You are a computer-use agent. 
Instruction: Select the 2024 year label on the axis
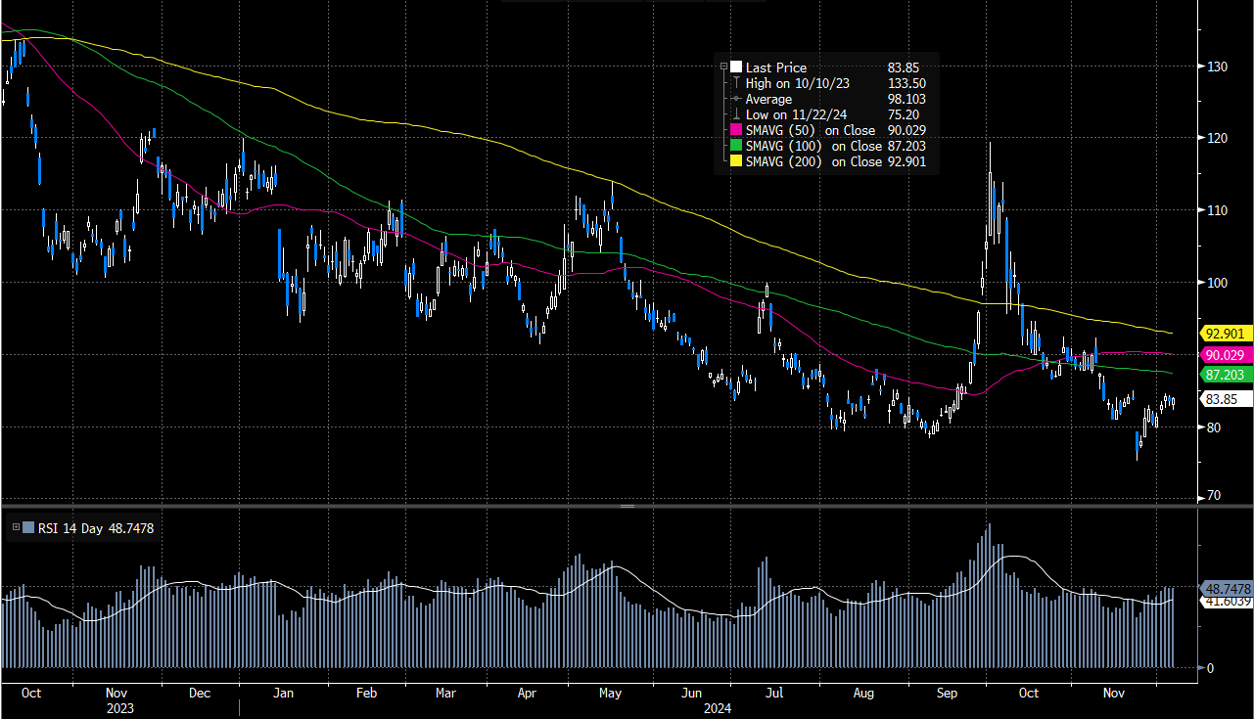pyautogui.click(x=716, y=708)
